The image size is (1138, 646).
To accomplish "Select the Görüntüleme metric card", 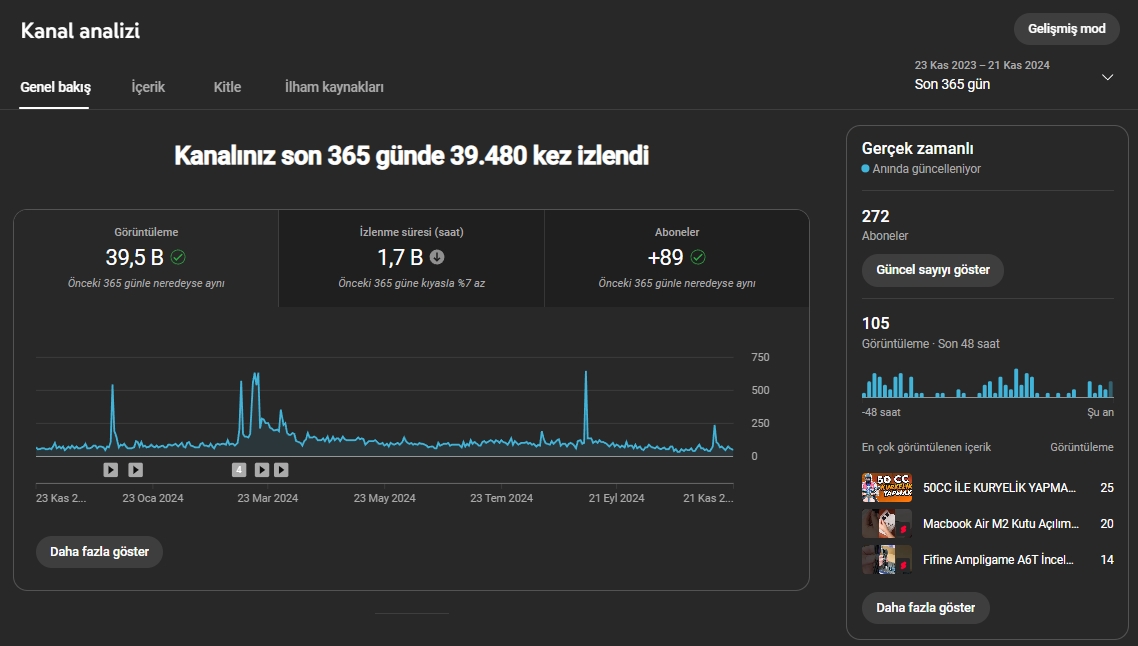I will [146, 258].
